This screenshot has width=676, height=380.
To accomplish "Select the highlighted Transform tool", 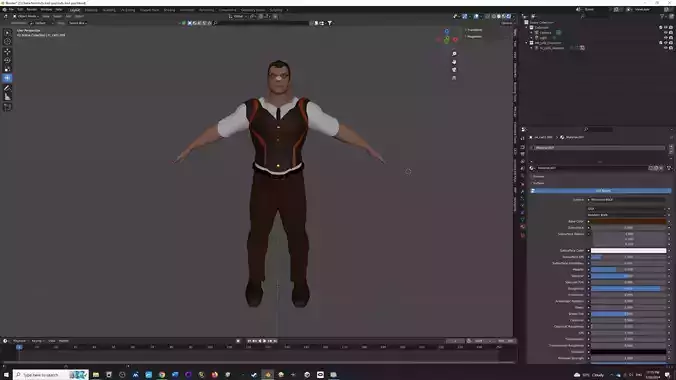I will pos(7,78).
